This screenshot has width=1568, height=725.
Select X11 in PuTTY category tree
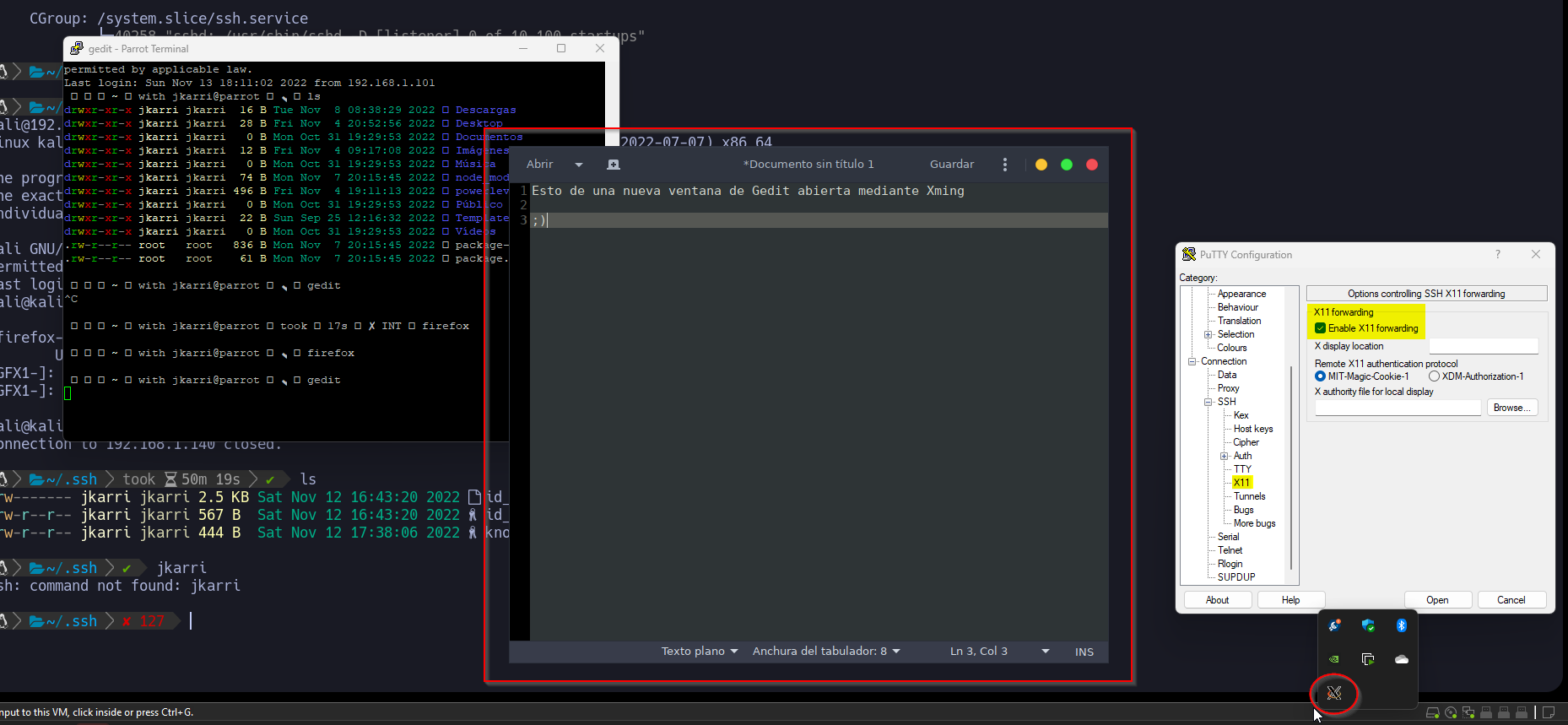click(1241, 483)
